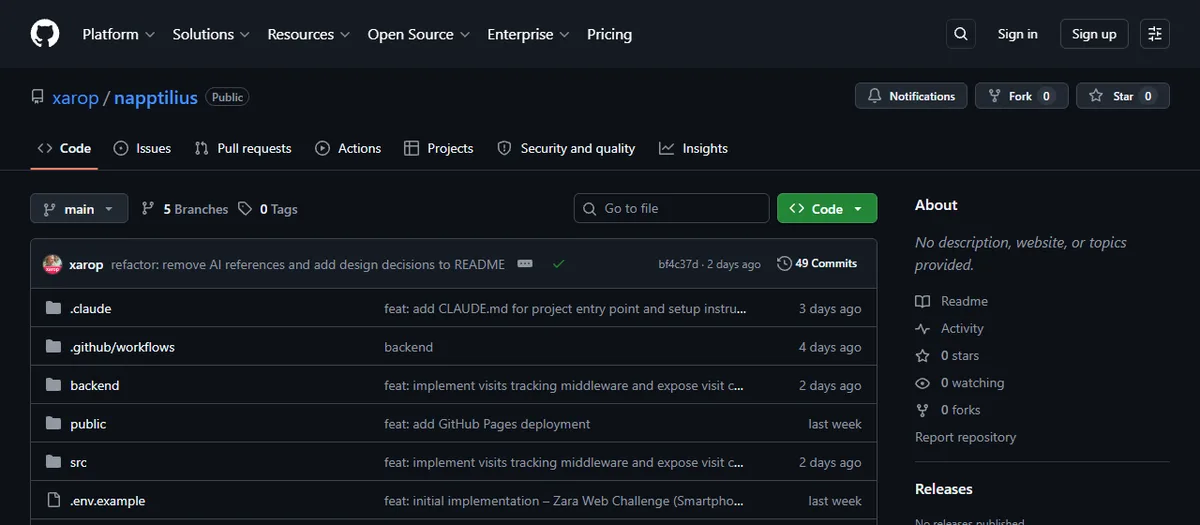
Task: Click the public folder icon
Action: click(54, 424)
